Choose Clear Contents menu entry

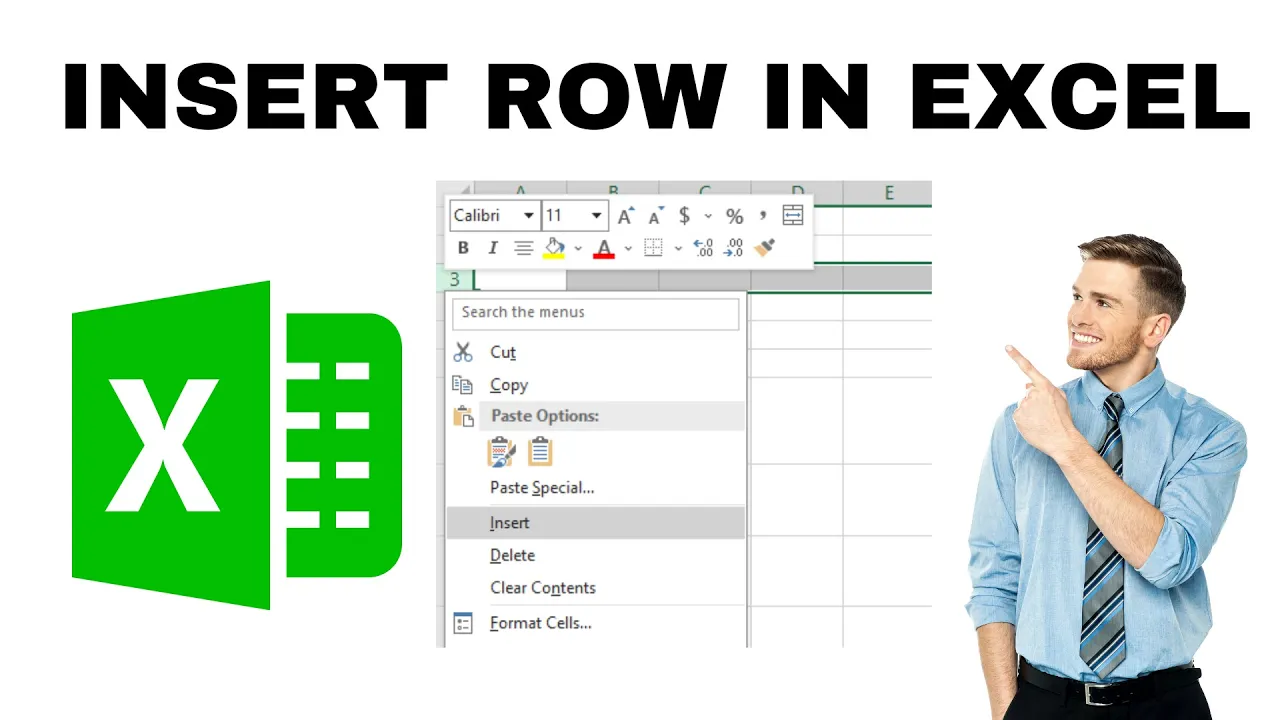(596, 588)
